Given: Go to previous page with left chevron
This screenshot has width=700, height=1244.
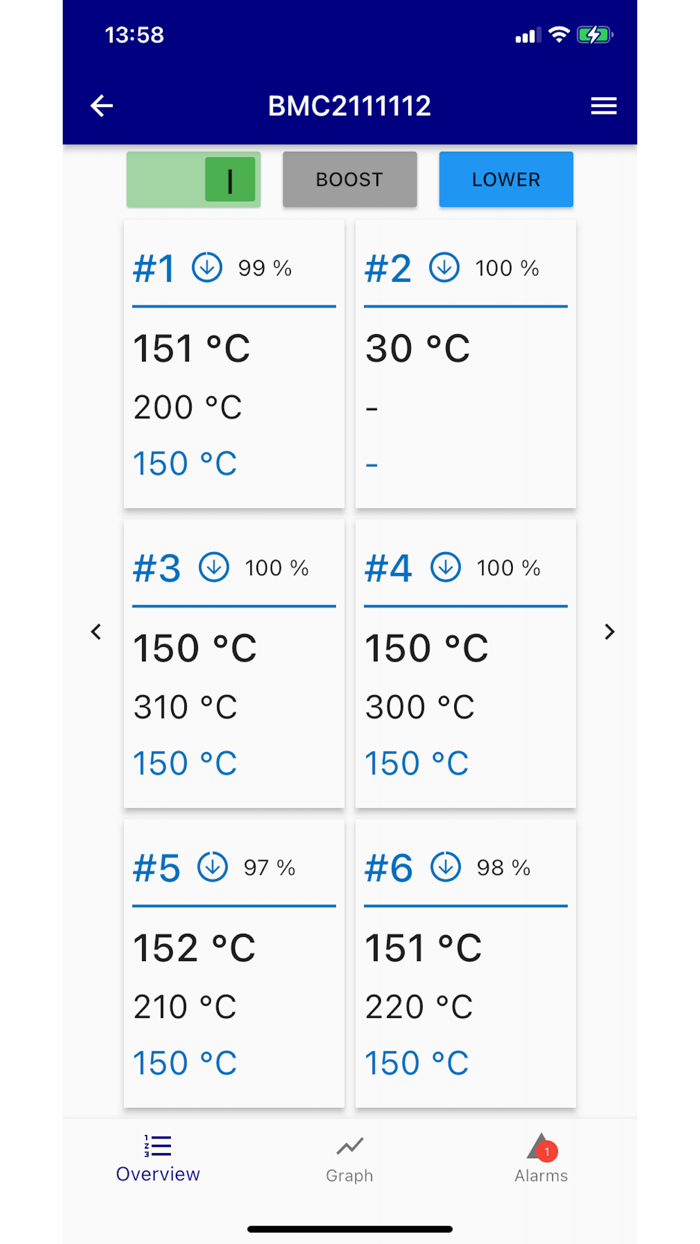Looking at the screenshot, I should 96,632.
